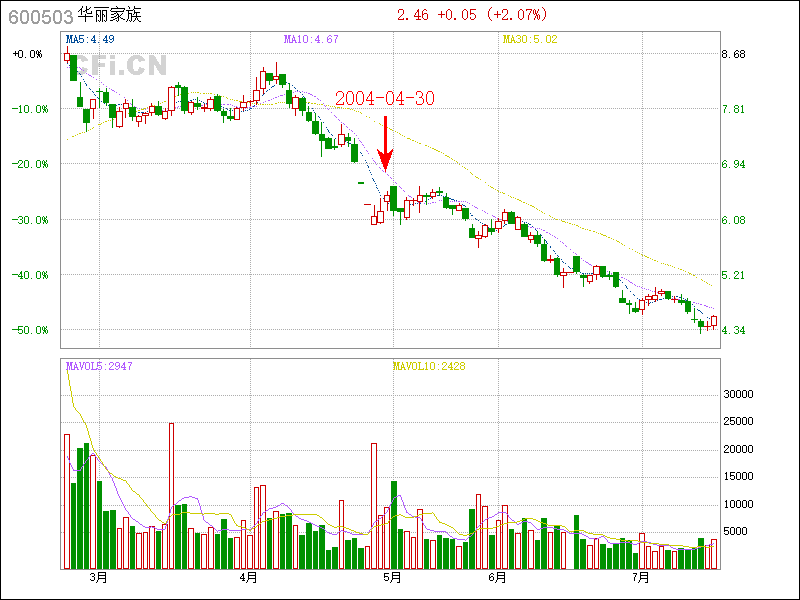Select the 3月 month label
Image resolution: width=800 pixels, height=600 pixels.
click(x=98, y=577)
